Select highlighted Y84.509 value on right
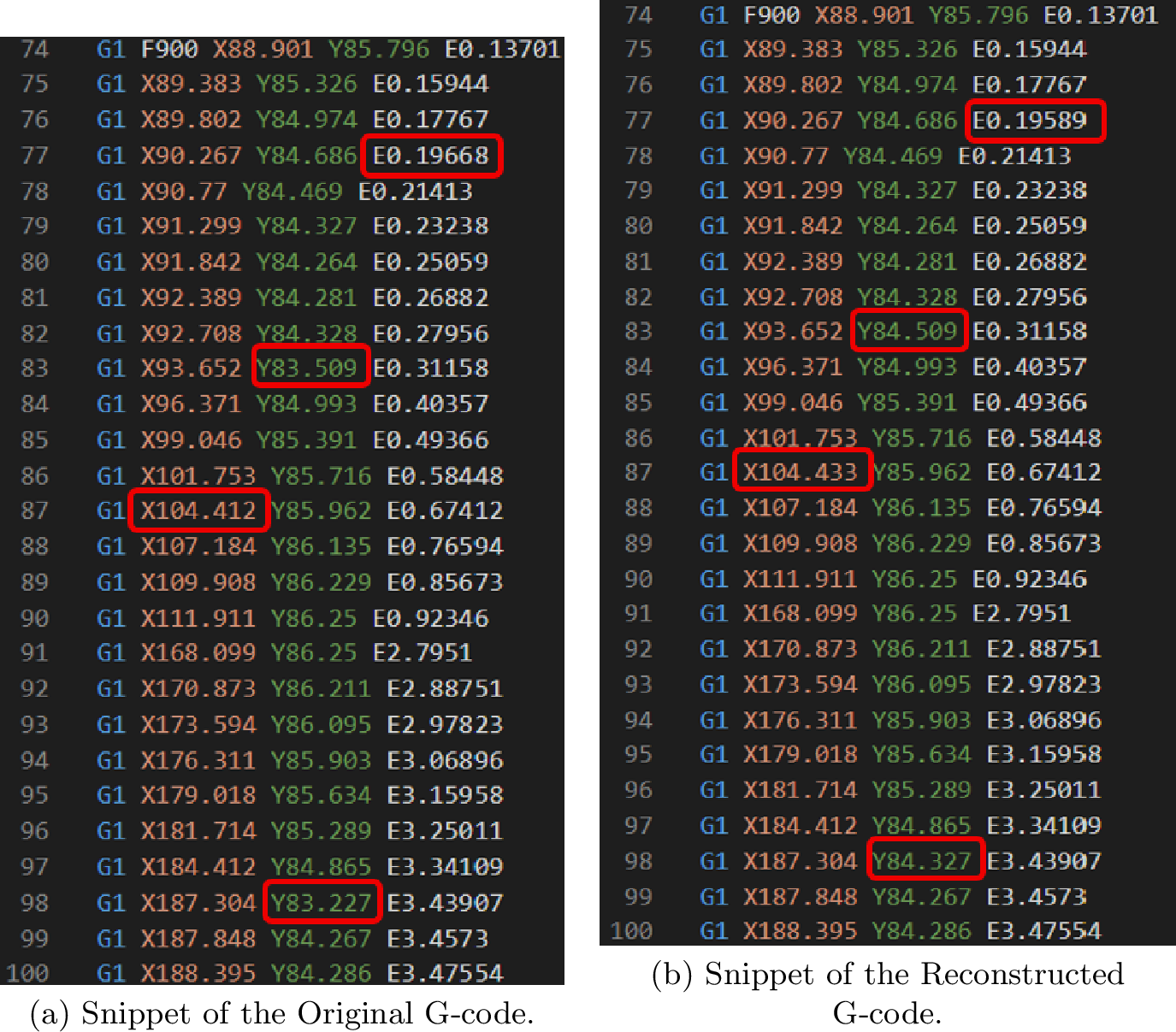Image resolution: width=1176 pixels, height=1032 pixels. [910, 331]
